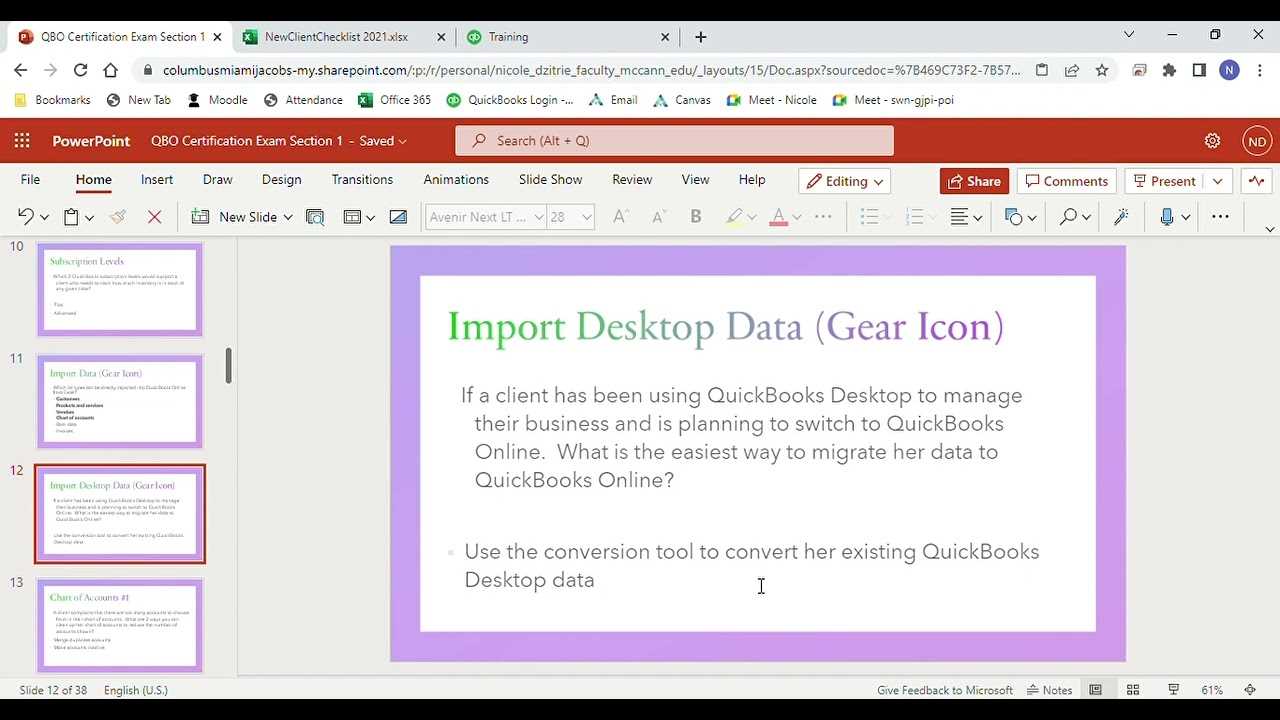Toggle the bullets list button
Screen dimensions: 1280x720
click(869, 217)
